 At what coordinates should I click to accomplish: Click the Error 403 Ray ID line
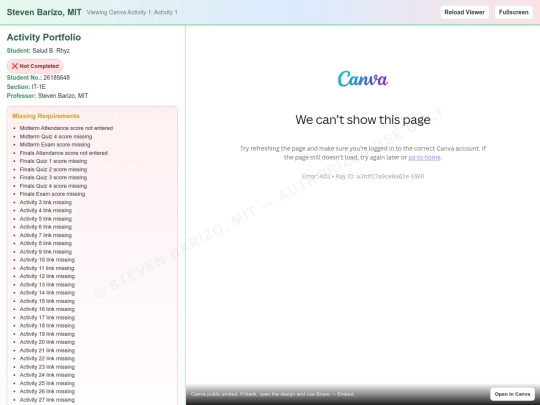[x=363, y=176]
